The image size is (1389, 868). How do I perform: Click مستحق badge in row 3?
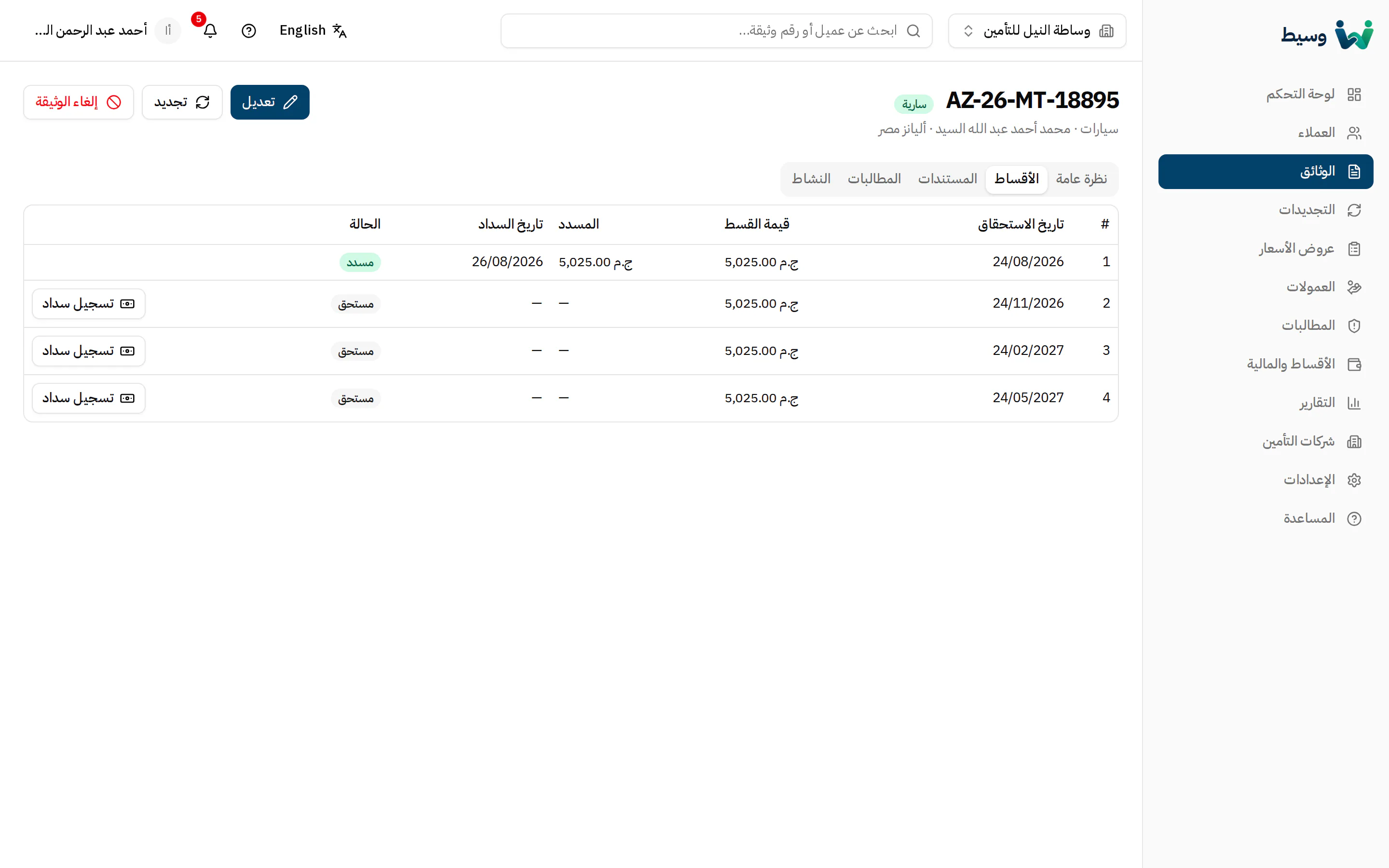(x=356, y=351)
